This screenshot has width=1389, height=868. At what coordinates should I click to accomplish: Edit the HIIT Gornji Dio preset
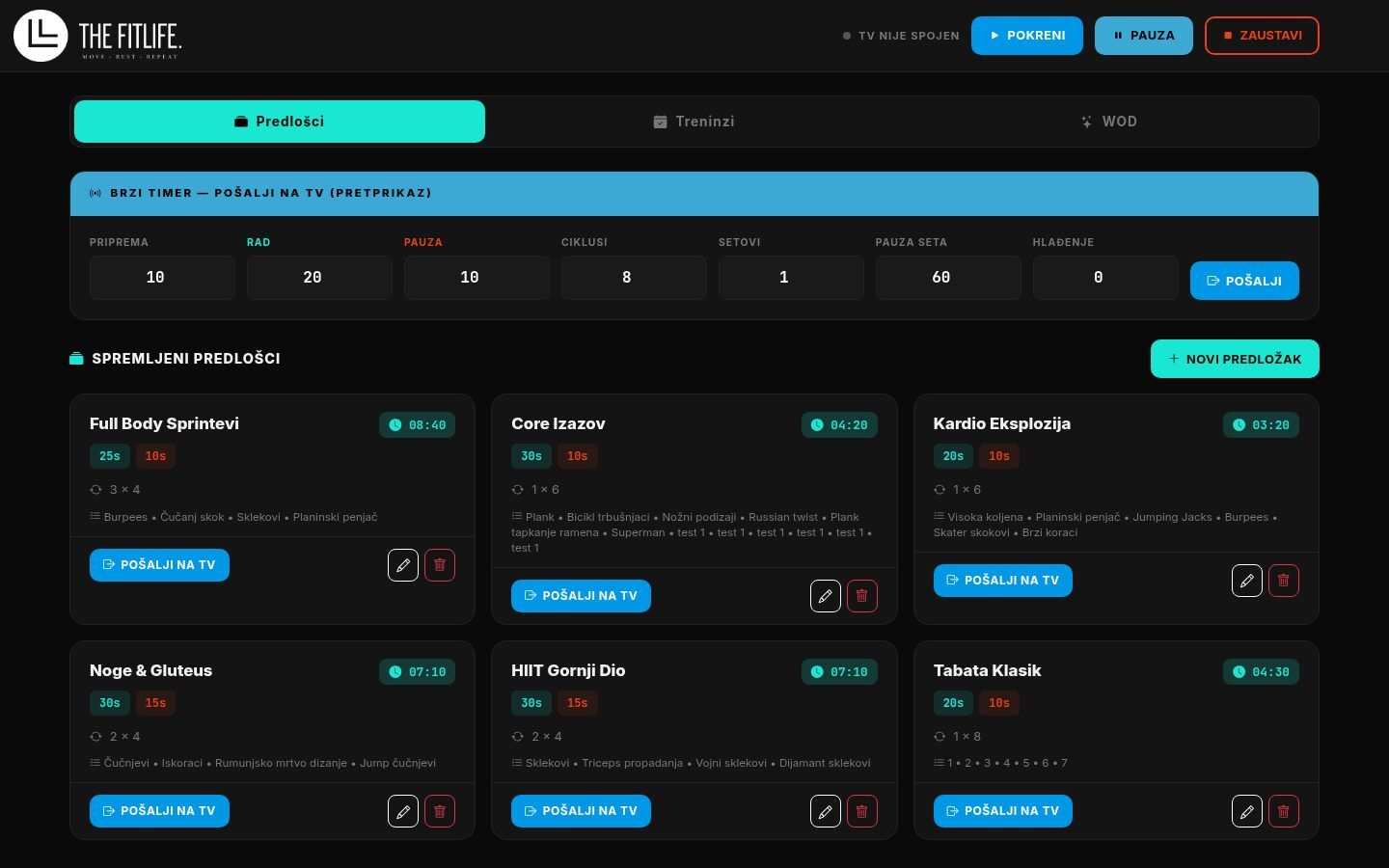[826, 811]
